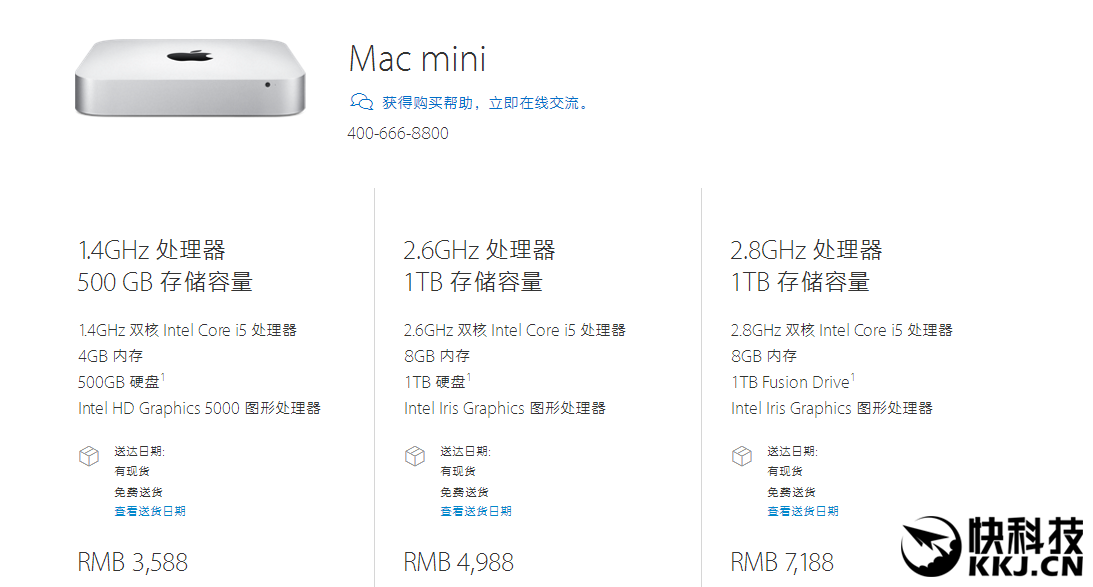This screenshot has width=1093, height=587.
Task: Click the Mac mini page heading
Action: click(x=417, y=59)
